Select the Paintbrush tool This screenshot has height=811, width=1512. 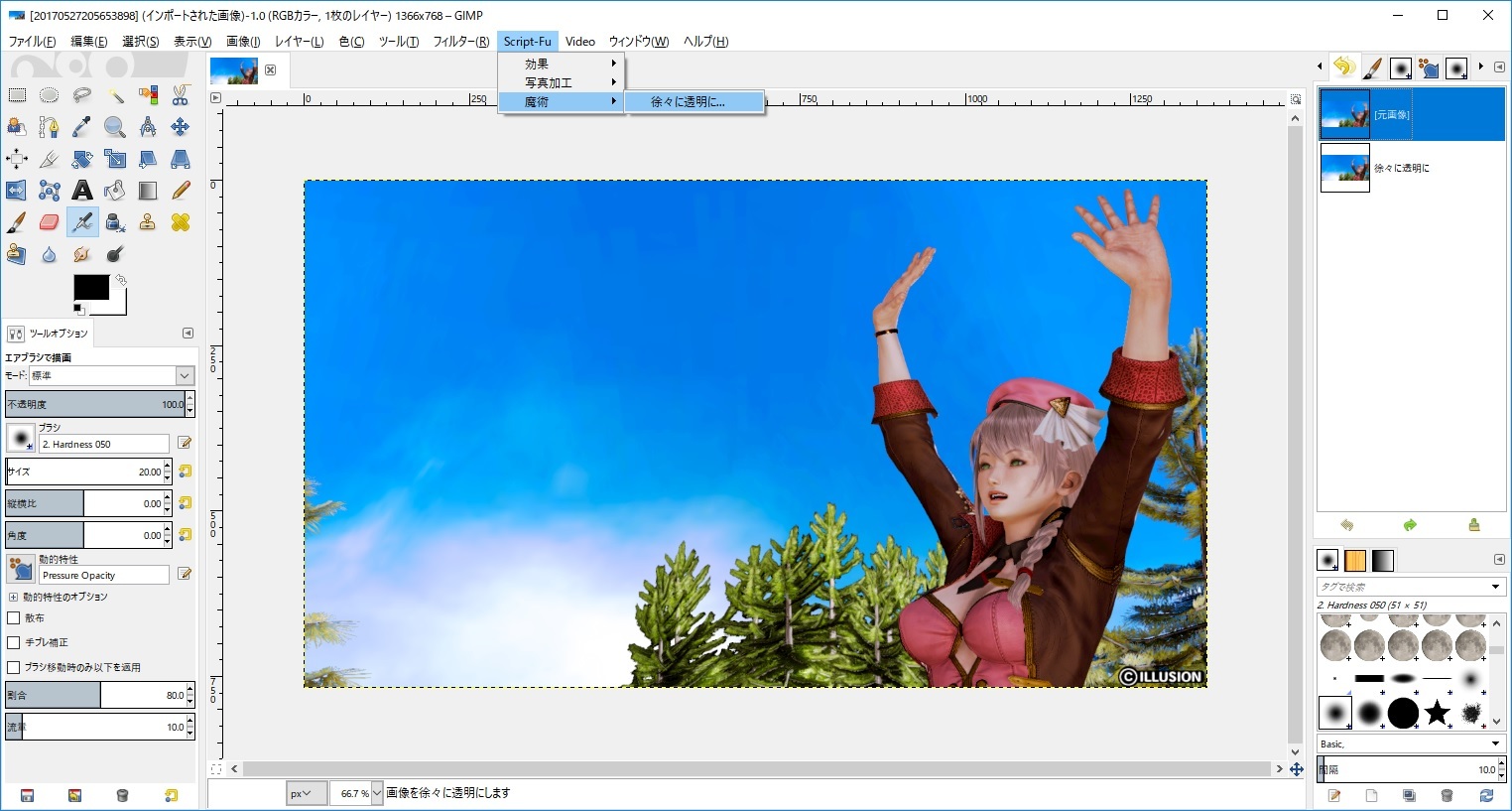point(17,222)
